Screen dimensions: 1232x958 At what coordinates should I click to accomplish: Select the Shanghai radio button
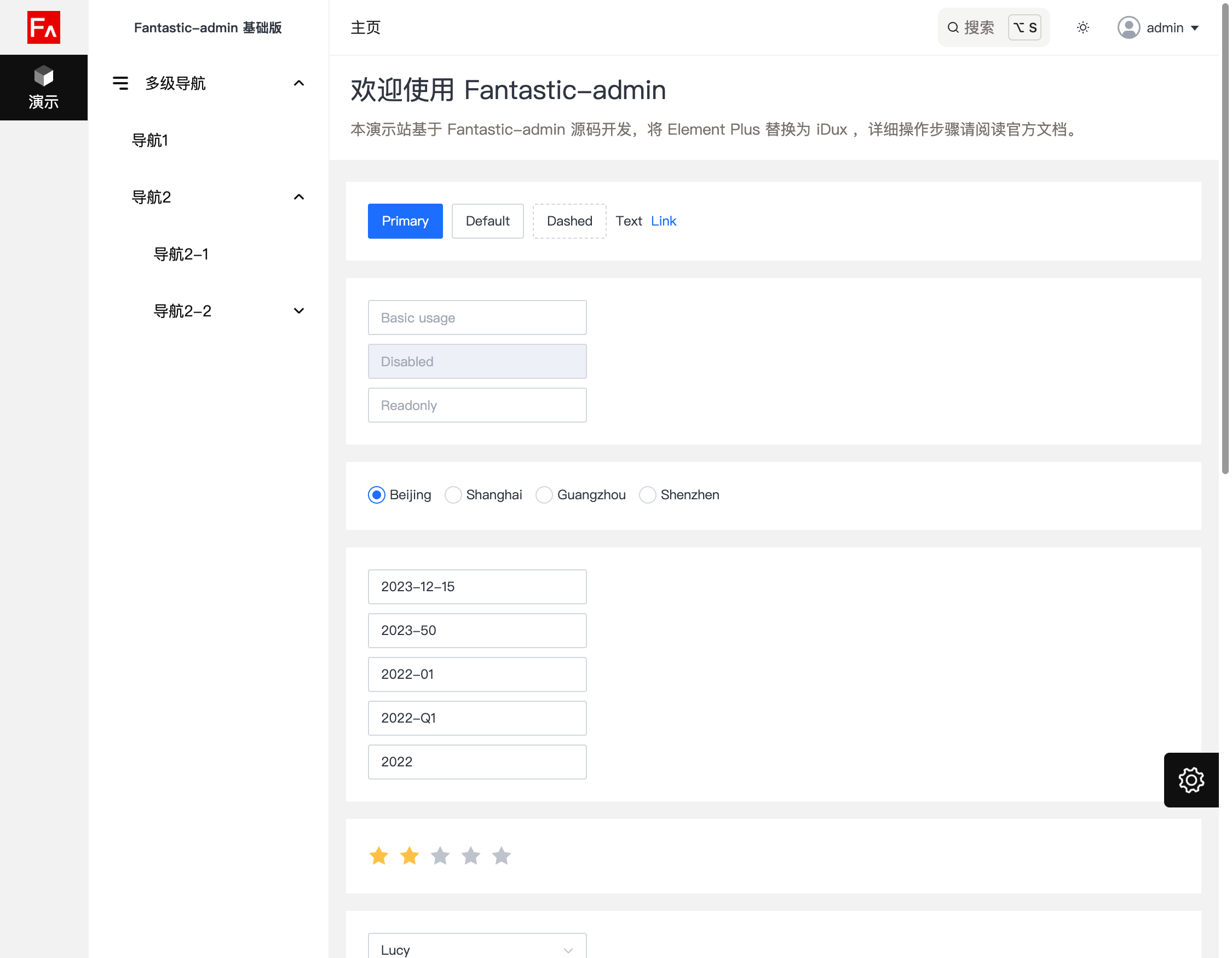[453, 495]
